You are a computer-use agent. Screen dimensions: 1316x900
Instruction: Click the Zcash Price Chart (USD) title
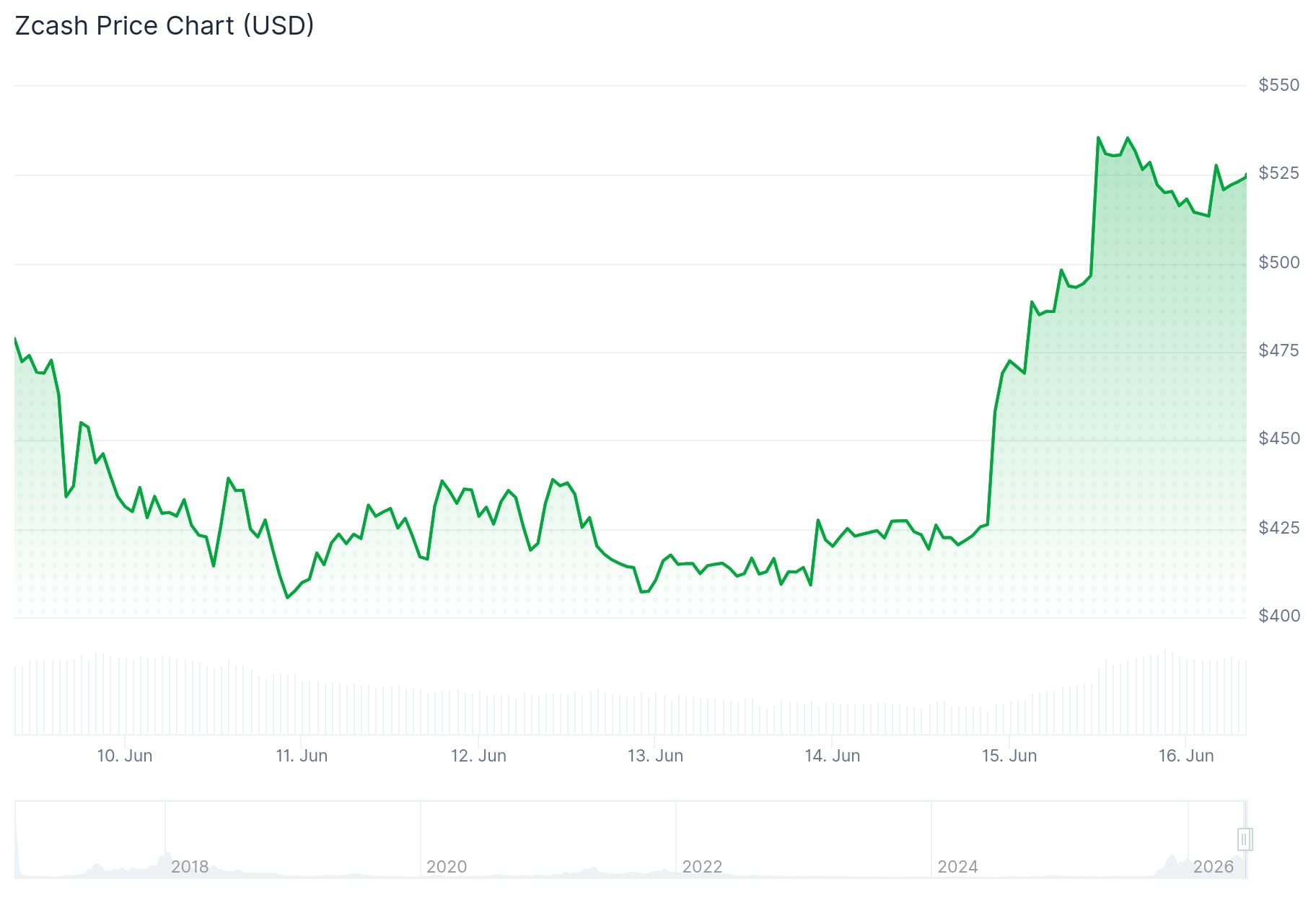point(164,26)
